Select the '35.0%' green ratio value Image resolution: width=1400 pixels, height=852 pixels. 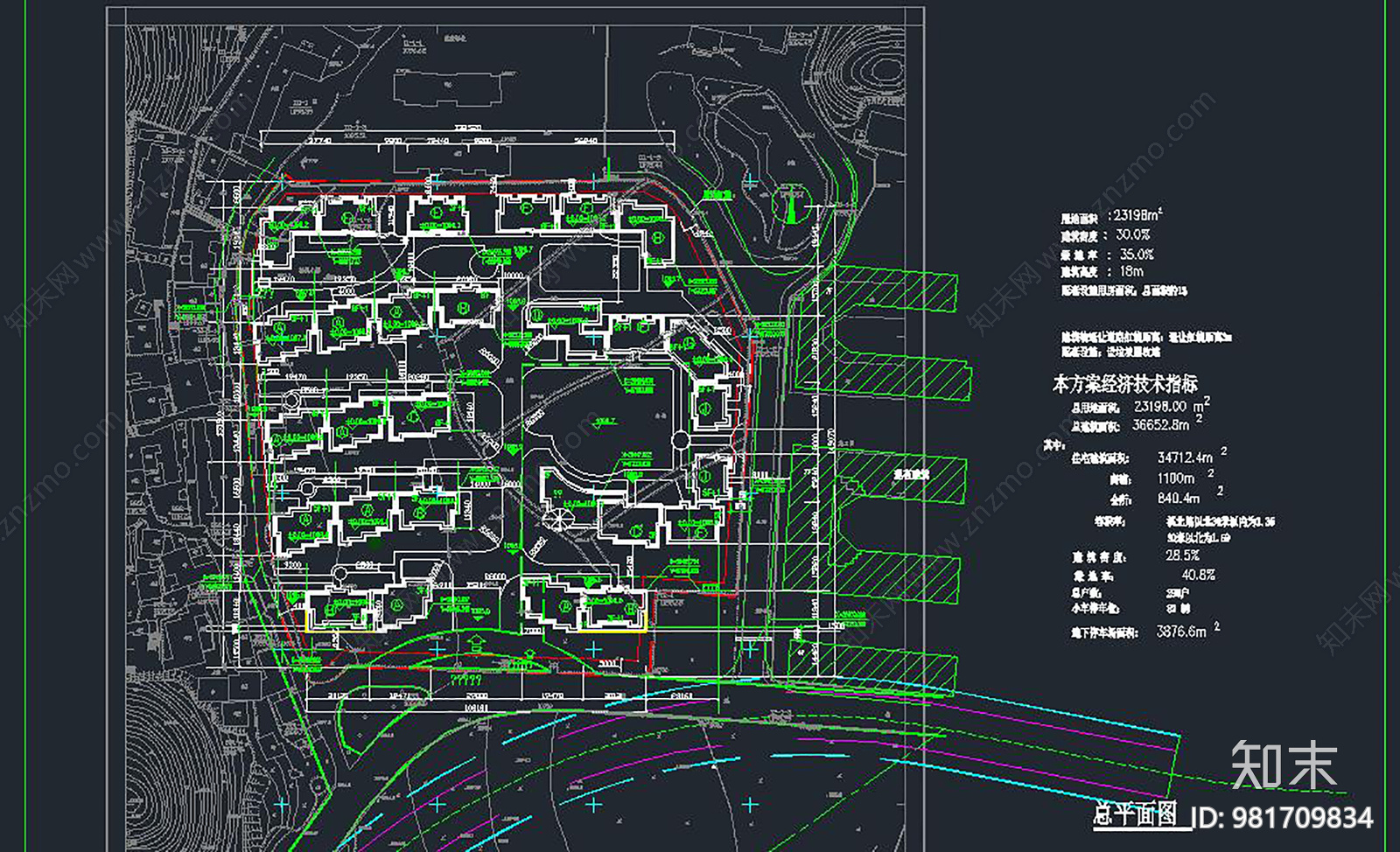click(x=1137, y=255)
